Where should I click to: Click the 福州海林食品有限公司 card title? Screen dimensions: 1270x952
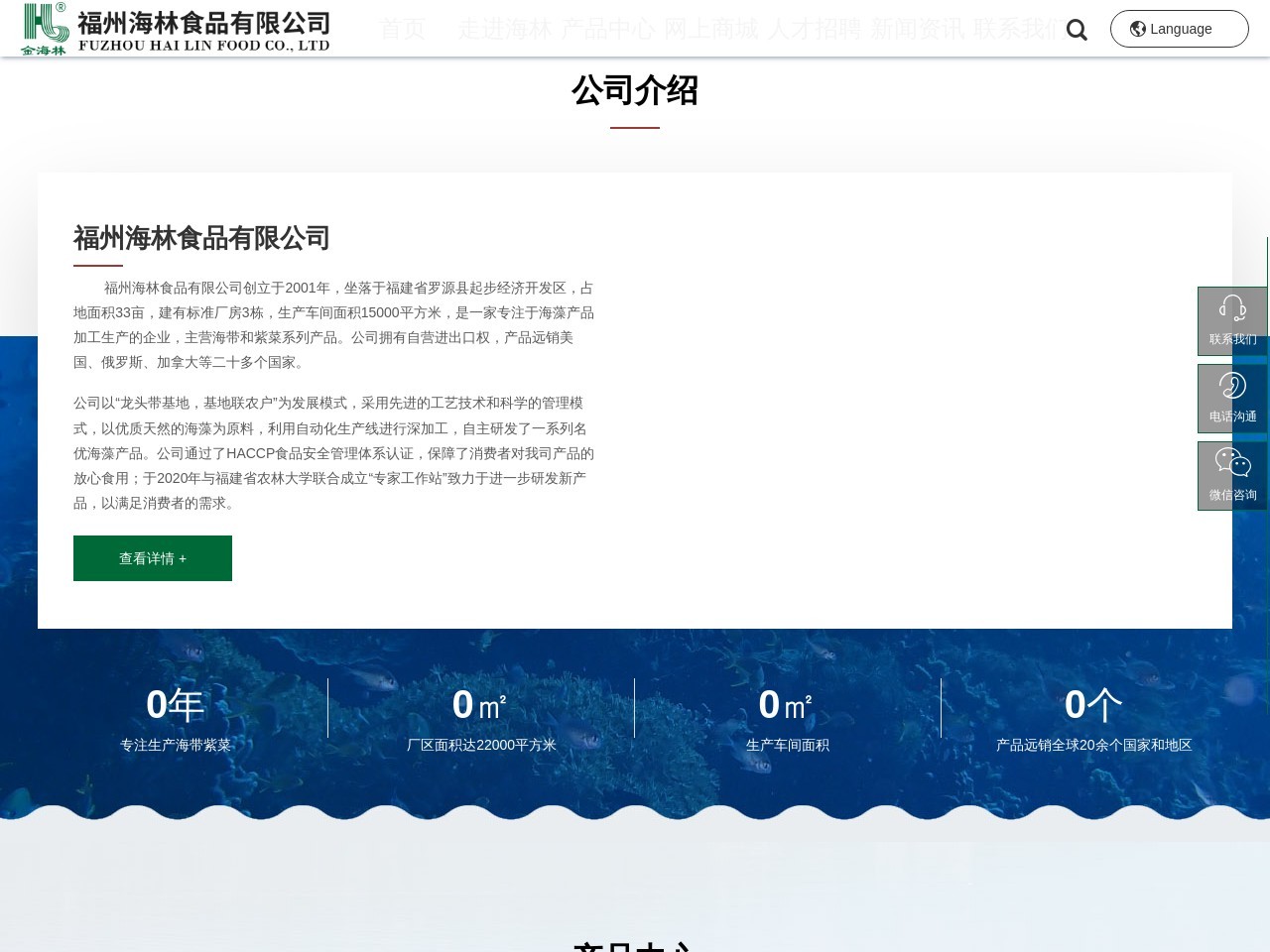(201, 238)
